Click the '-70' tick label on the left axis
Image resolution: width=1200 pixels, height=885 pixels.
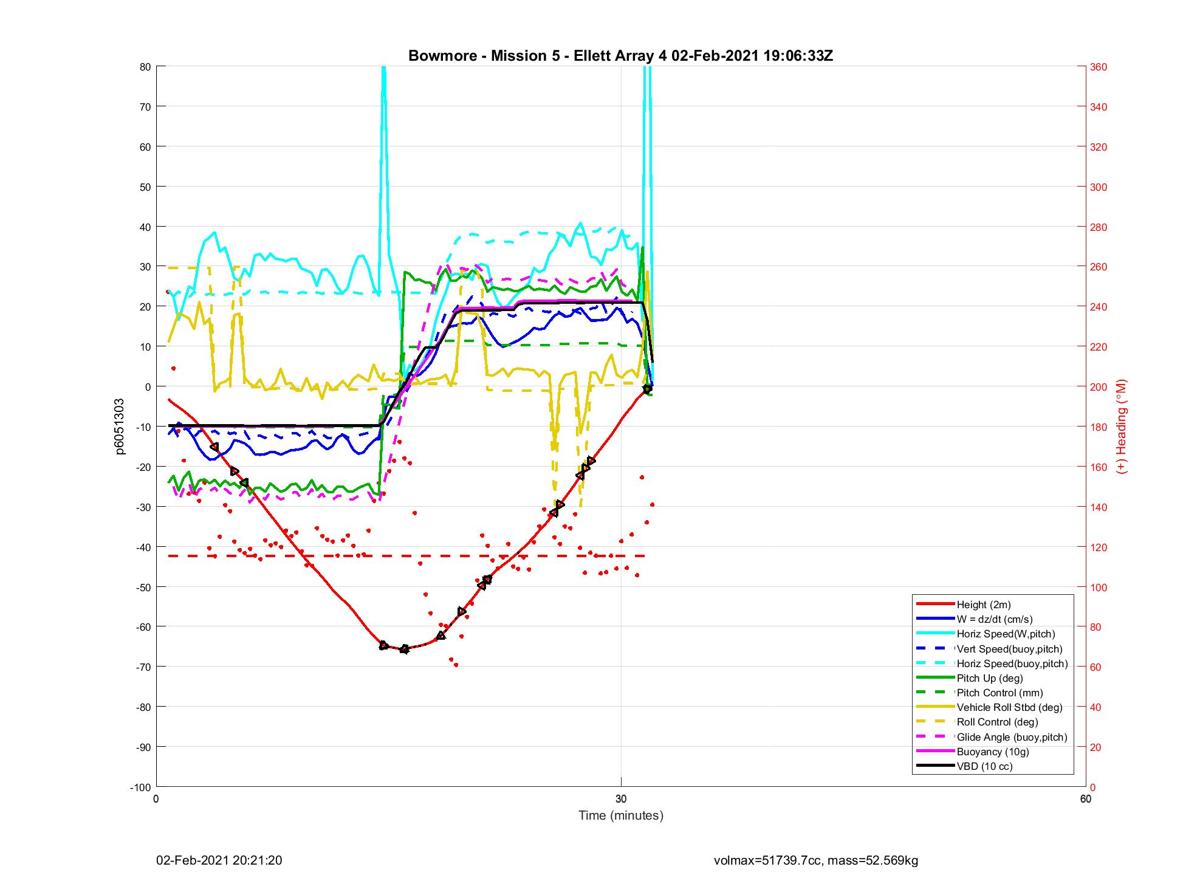click(142, 667)
